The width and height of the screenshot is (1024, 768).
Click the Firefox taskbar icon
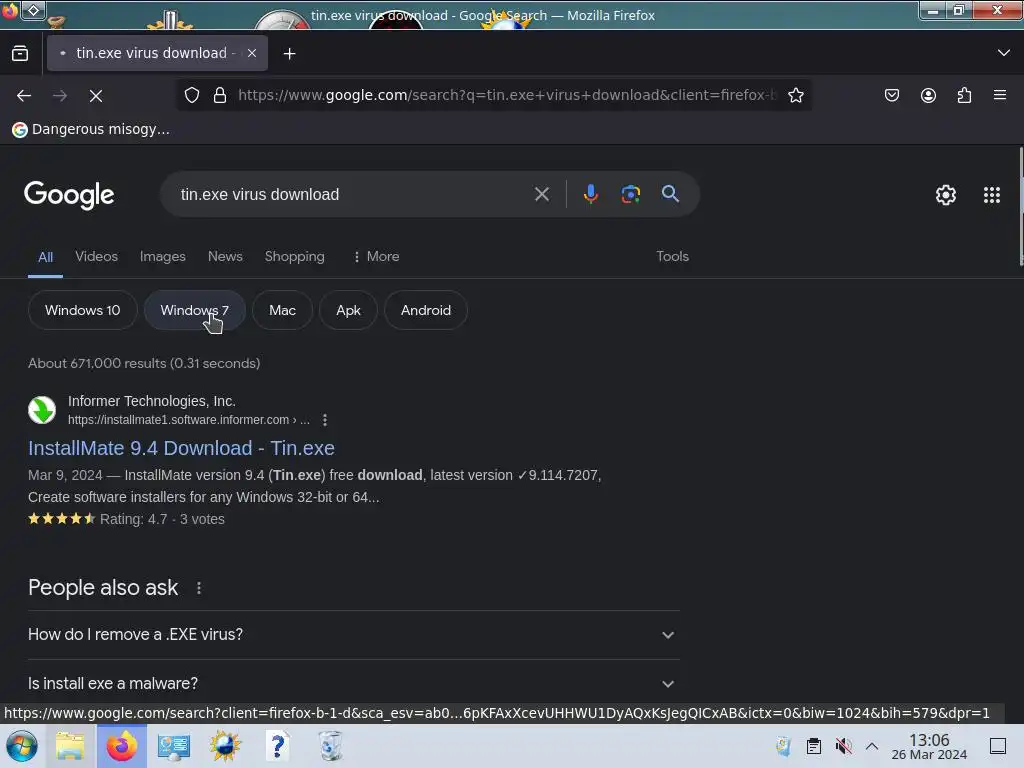(x=122, y=746)
